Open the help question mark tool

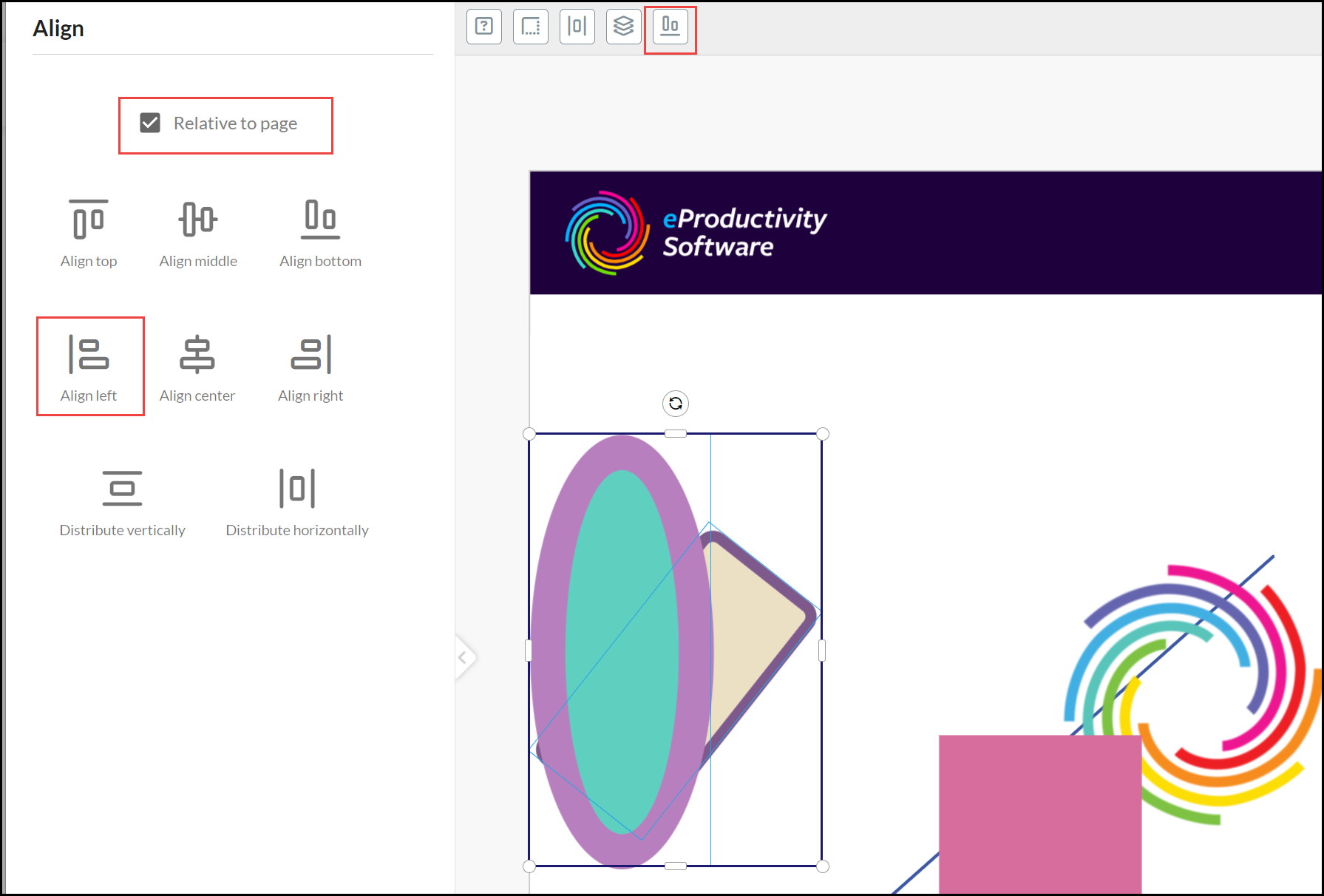tap(484, 27)
